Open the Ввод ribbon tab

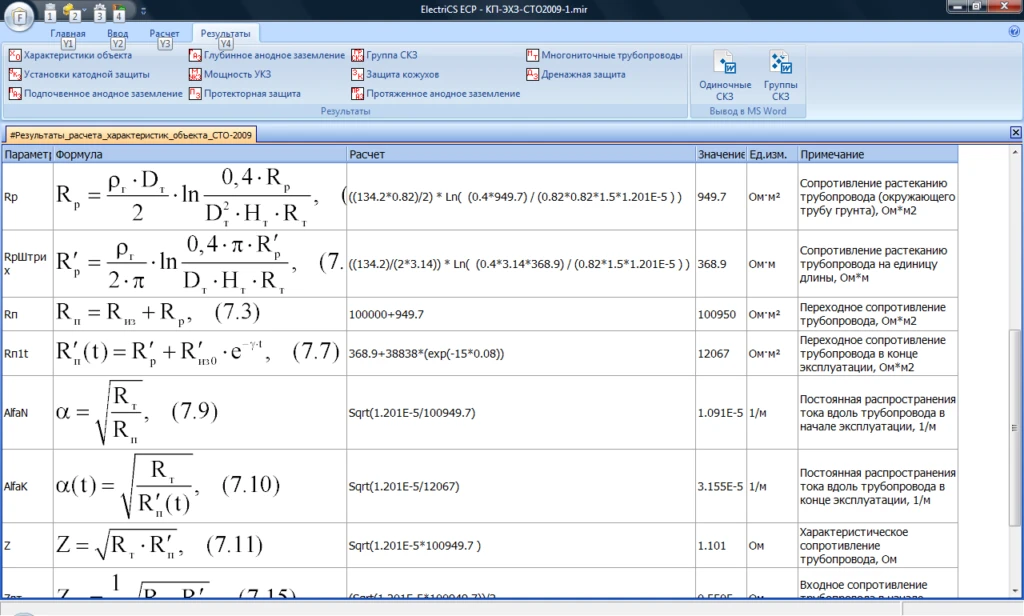(x=117, y=33)
